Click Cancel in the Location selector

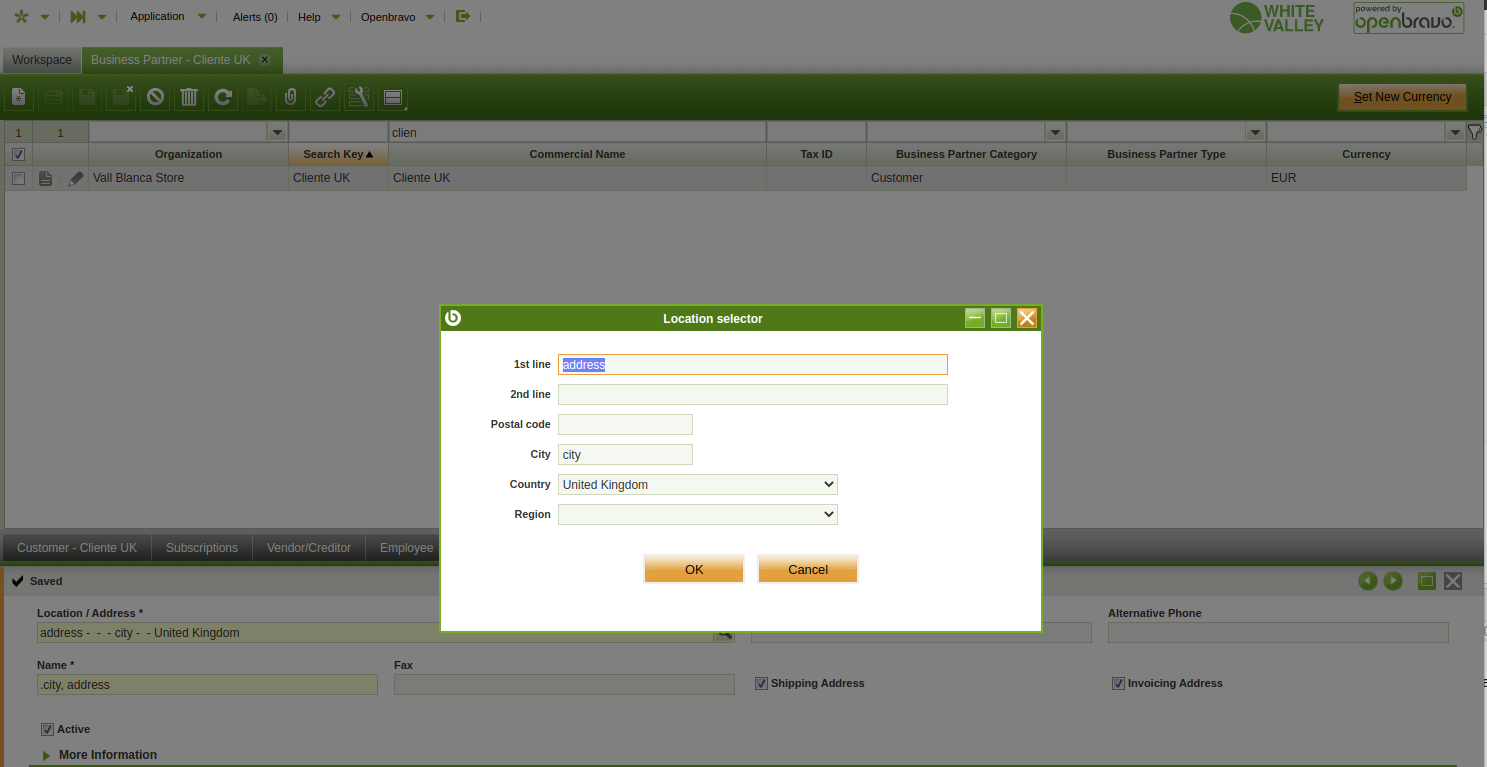pyautogui.click(x=807, y=569)
